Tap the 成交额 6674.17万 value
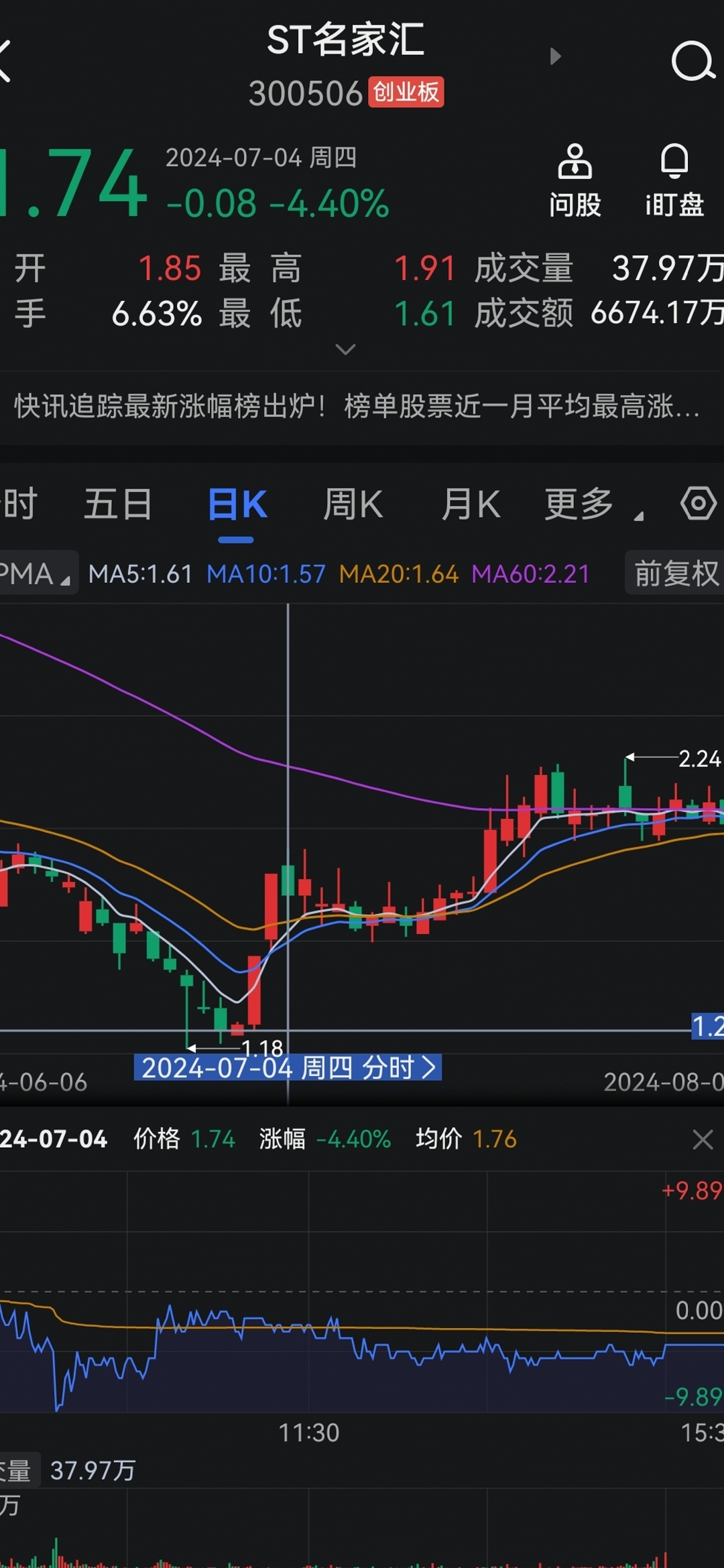724x1568 pixels. (x=657, y=313)
